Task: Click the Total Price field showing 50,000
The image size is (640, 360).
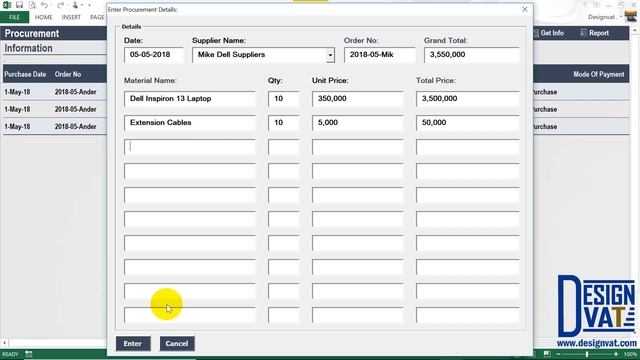Action: 468,123
